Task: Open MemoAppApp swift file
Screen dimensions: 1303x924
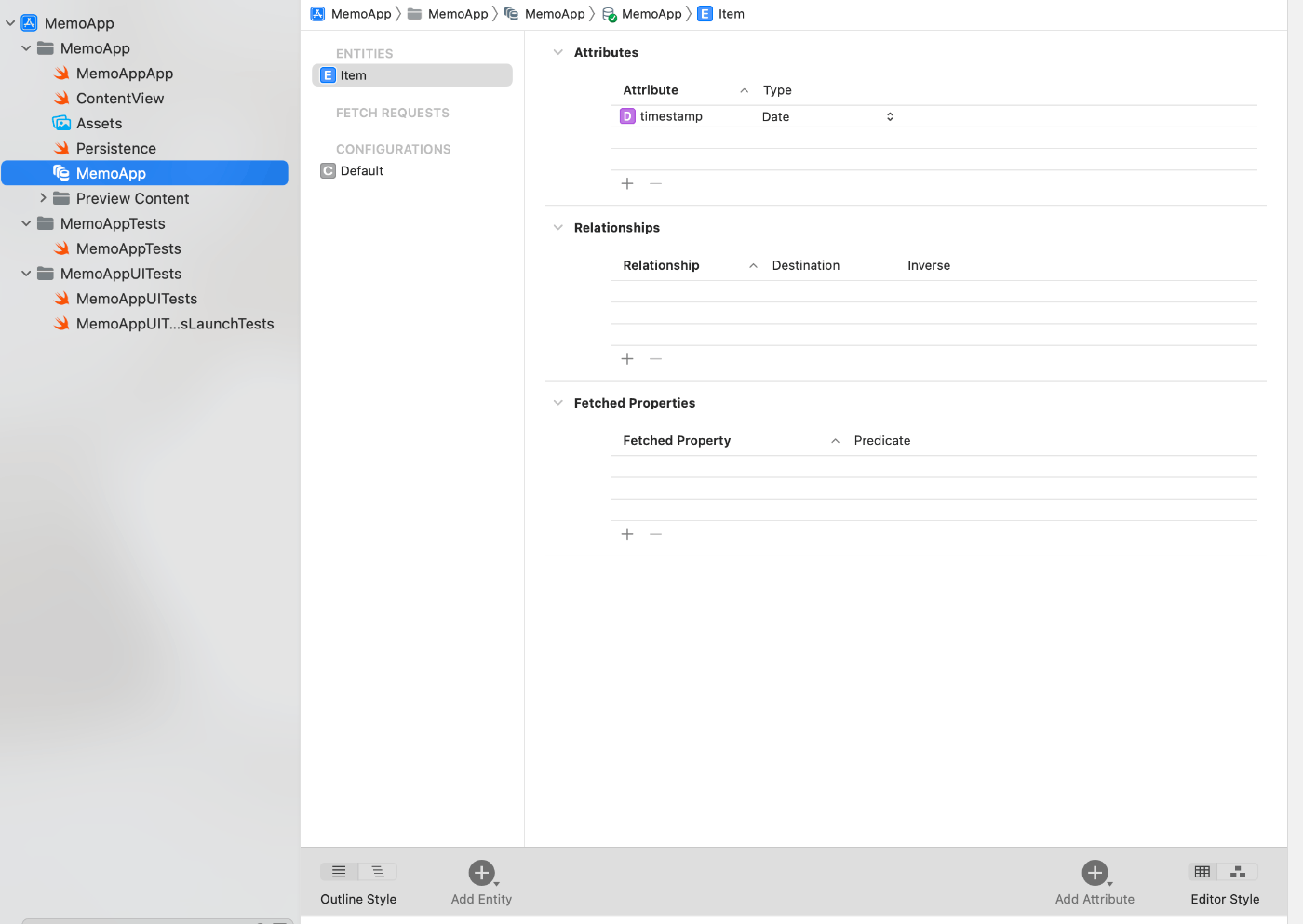Action: coord(125,74)
